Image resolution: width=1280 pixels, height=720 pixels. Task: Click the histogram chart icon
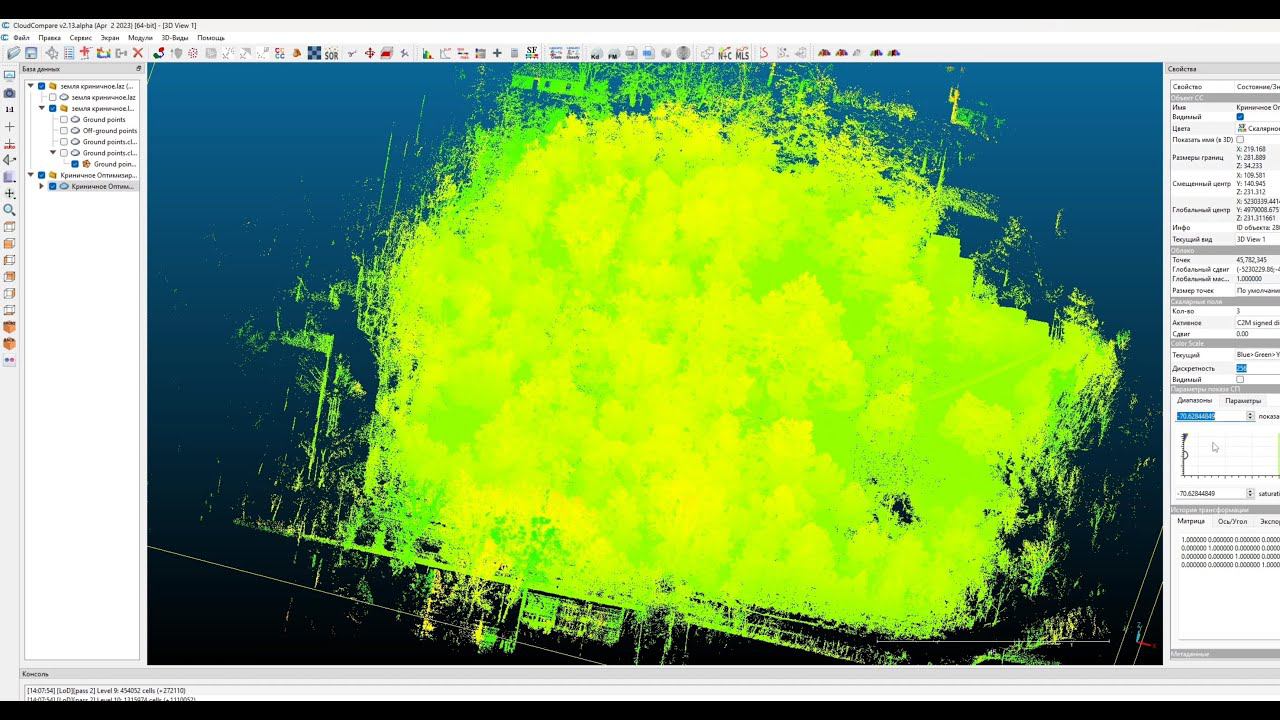[x=428, y=53]
